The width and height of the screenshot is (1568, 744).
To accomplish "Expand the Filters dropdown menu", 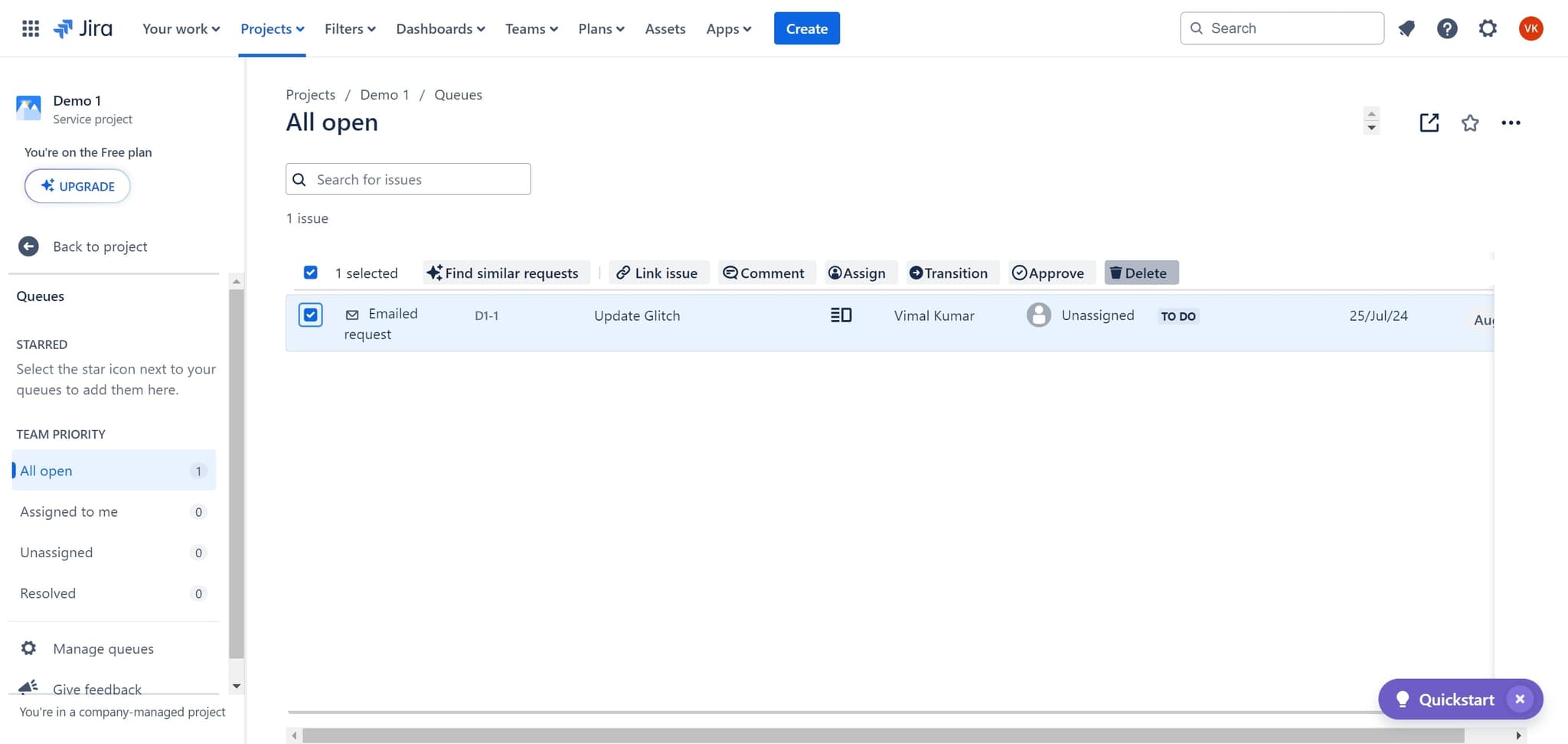I will coord(349,29).
